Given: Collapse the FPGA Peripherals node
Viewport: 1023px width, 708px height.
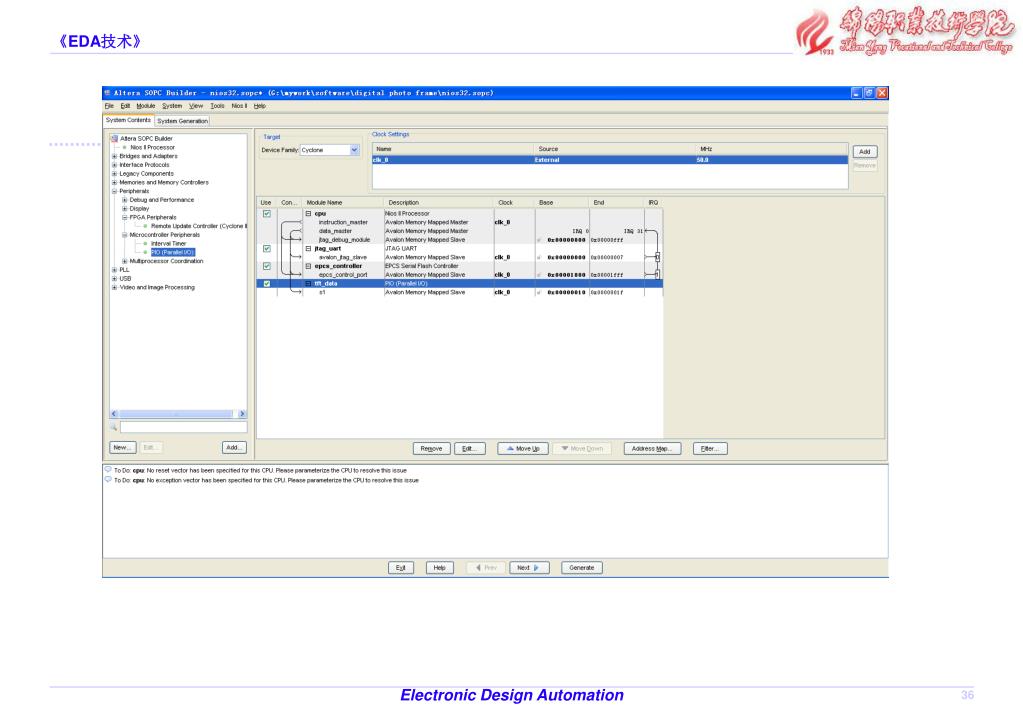Looking at the screenshot, I should [x=125, y=217].
